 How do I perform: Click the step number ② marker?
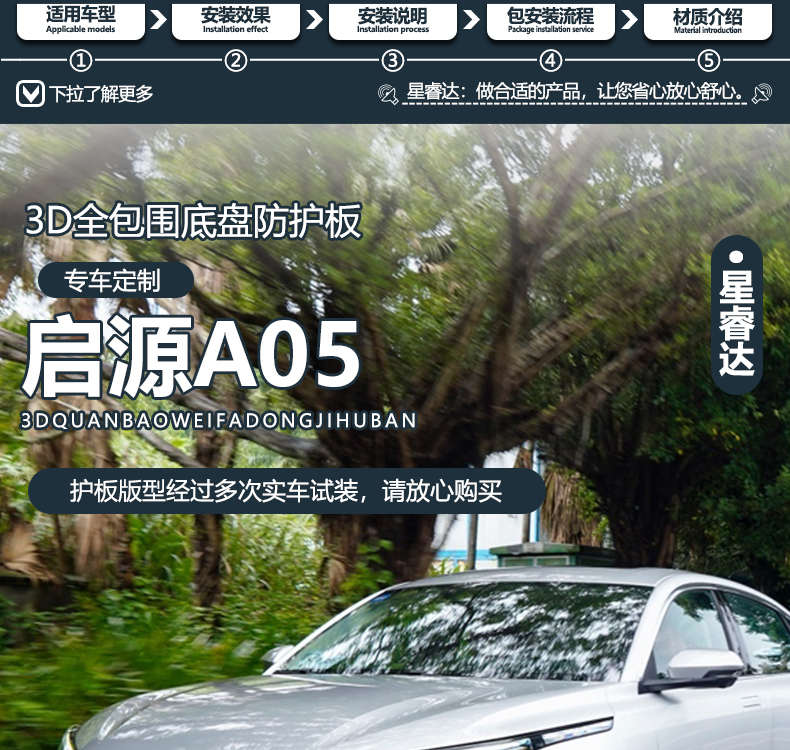(x=236, y=61)
